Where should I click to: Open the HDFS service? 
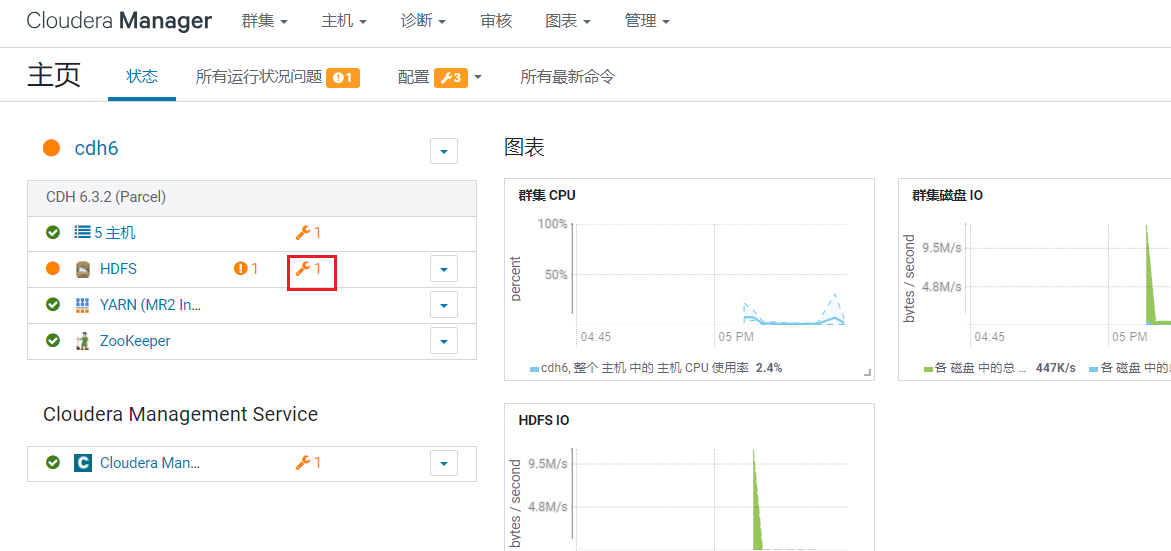pyautogui.click(x=119, y=269)
